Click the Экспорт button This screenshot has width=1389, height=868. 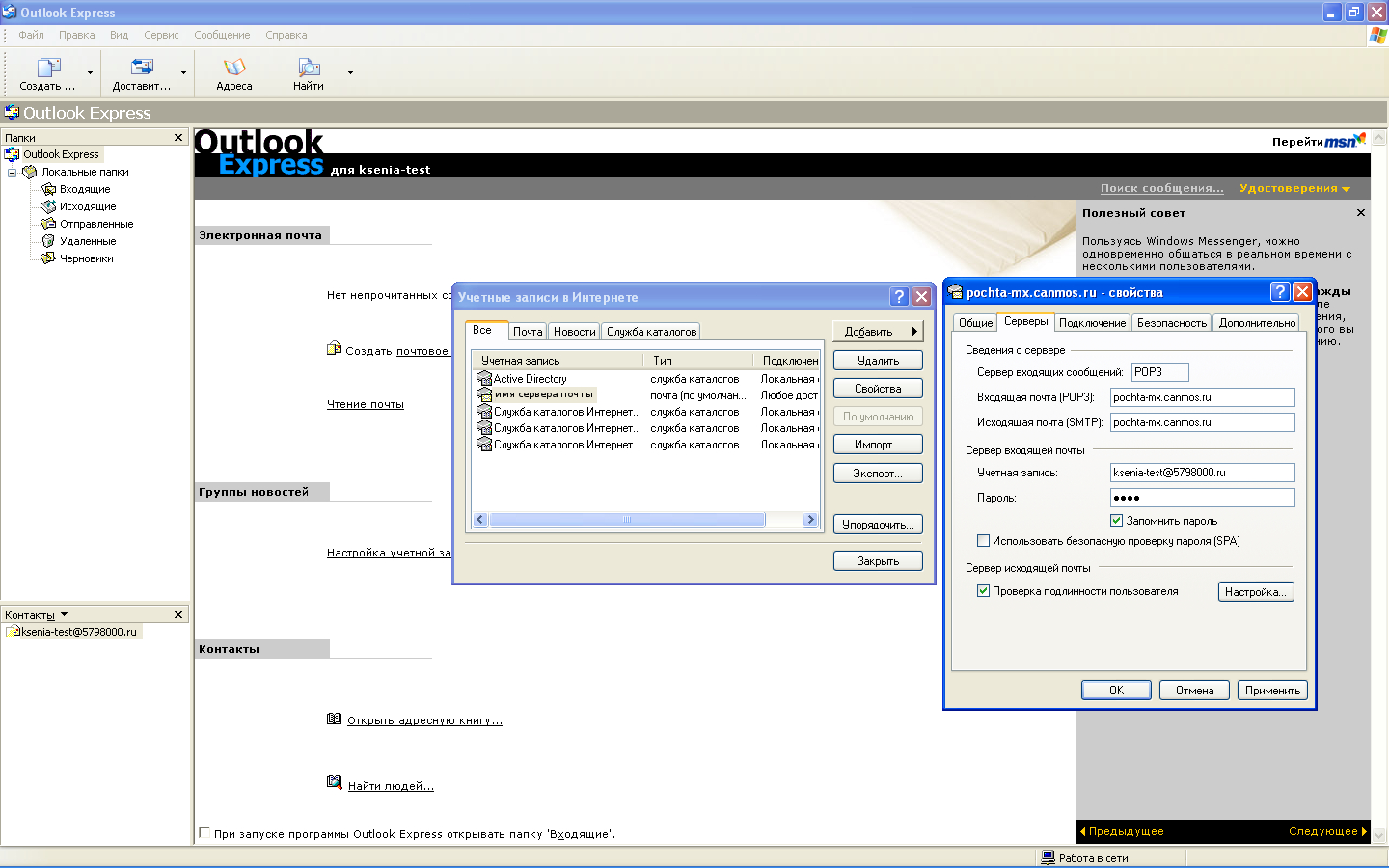coord(878,474)
